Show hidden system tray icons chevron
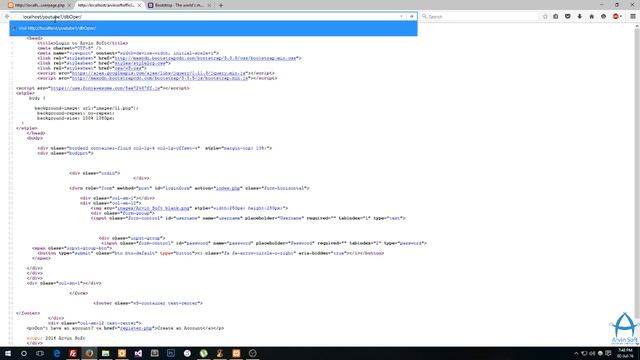 pos(576,353)
